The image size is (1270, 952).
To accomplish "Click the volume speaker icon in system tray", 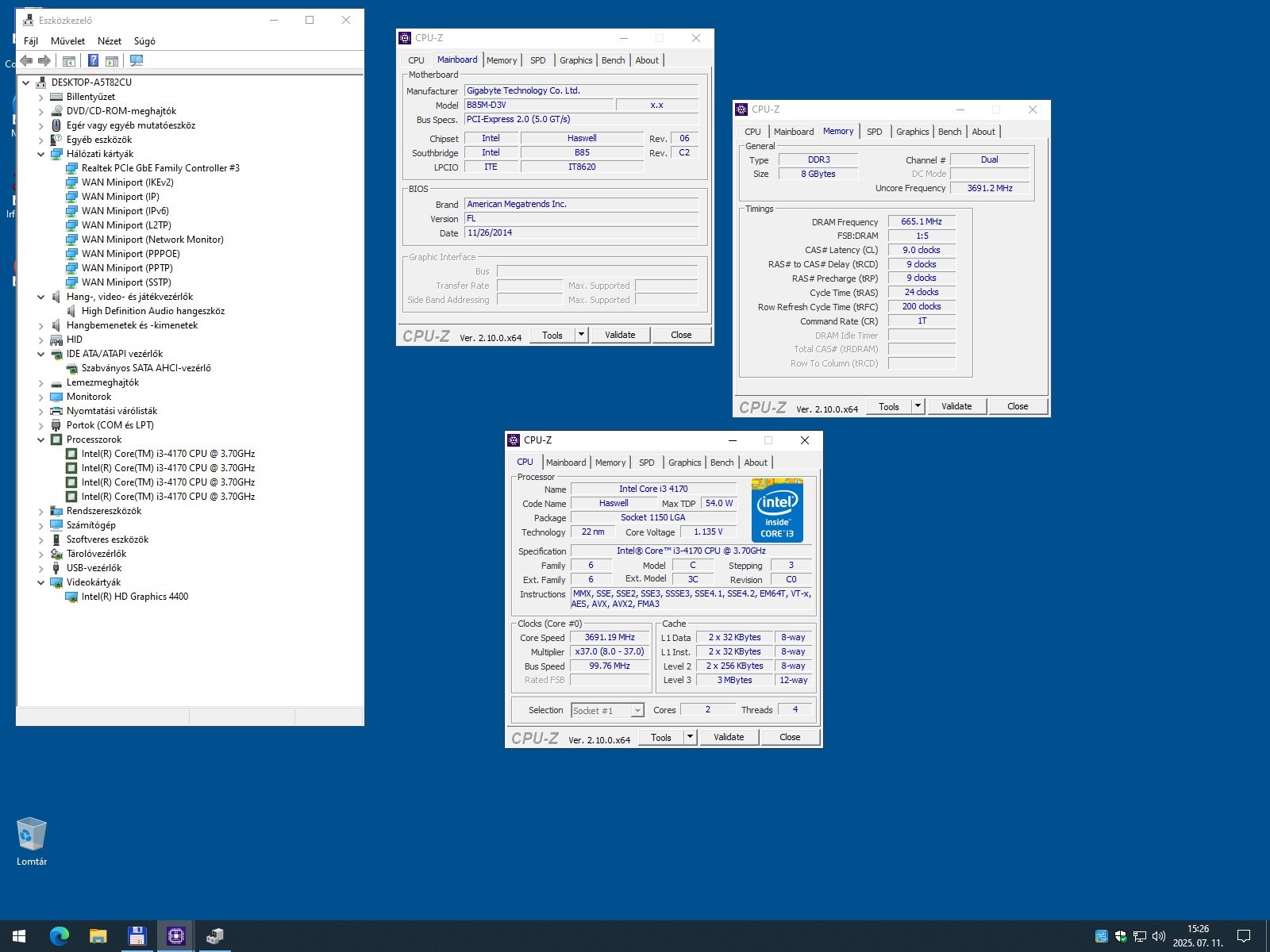I will [x=1158, y=936].
